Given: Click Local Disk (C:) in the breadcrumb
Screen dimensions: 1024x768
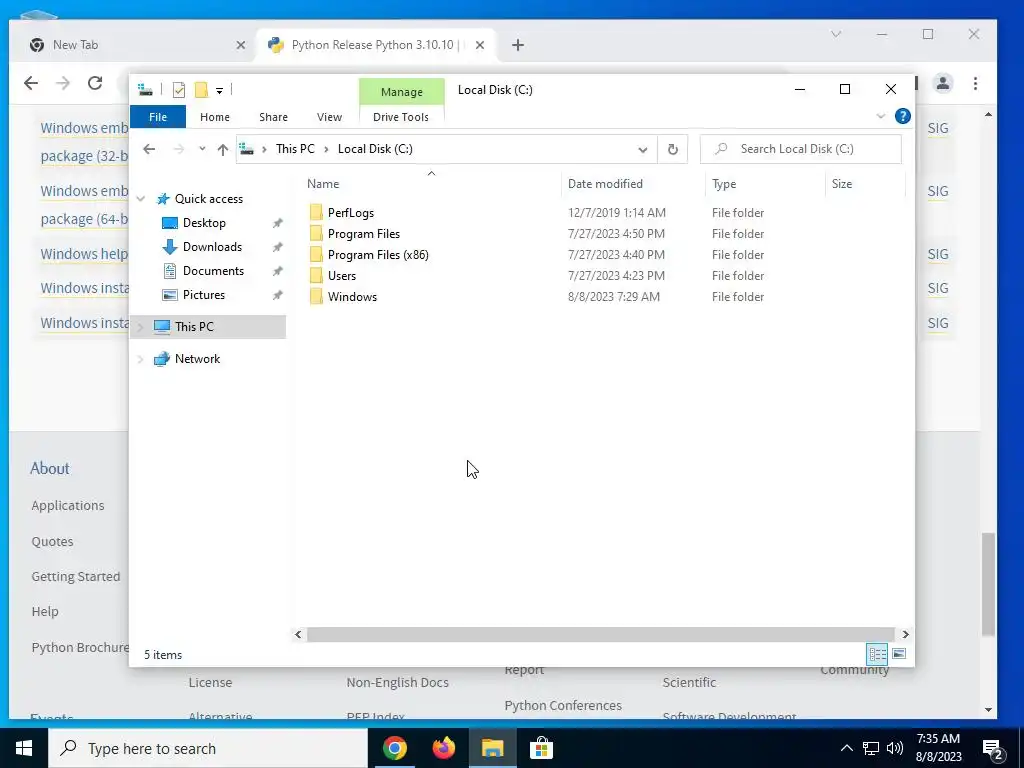Looking at the screenshot, I should (x=375, y=149).
